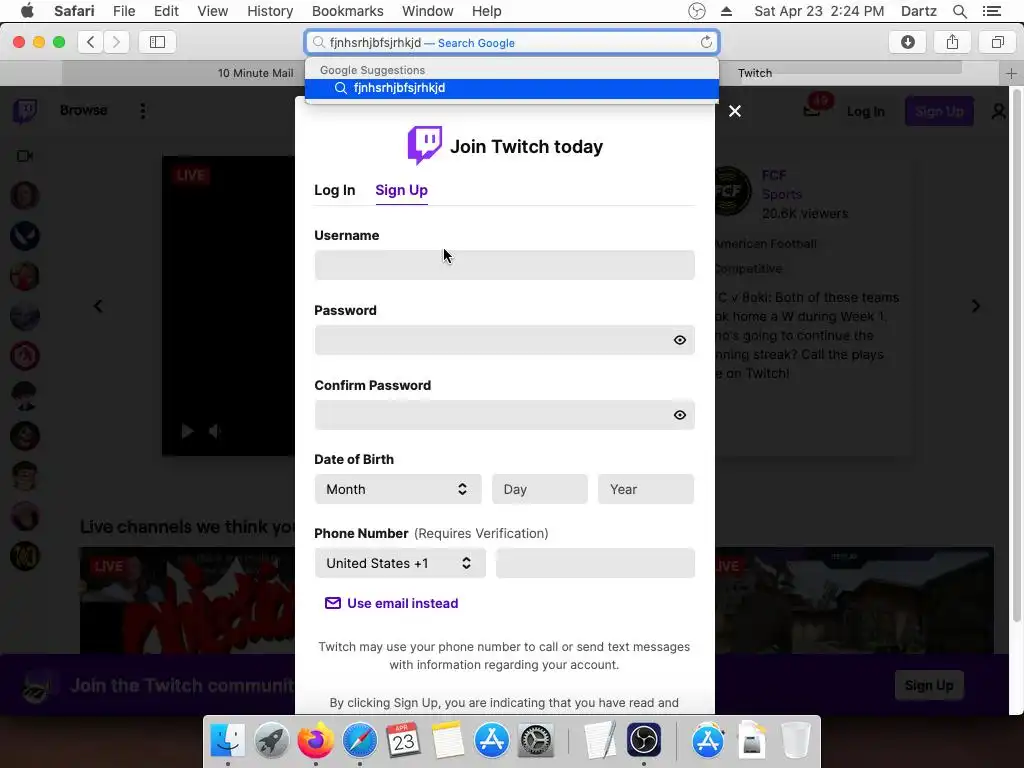Viewport: 1024px width, 768px height.
Task: Open System Preferences in the Dock
Action: [536, 741]
